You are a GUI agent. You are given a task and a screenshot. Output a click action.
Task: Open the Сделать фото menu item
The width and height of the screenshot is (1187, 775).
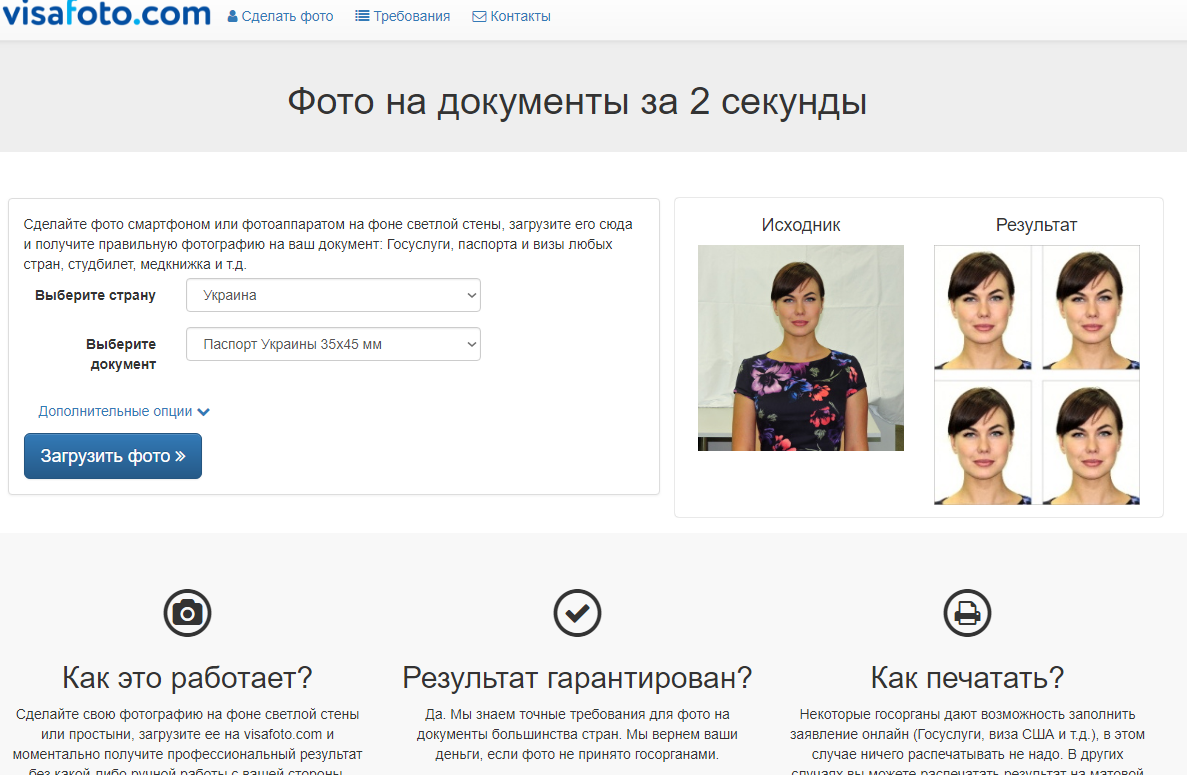click(288, 17)
